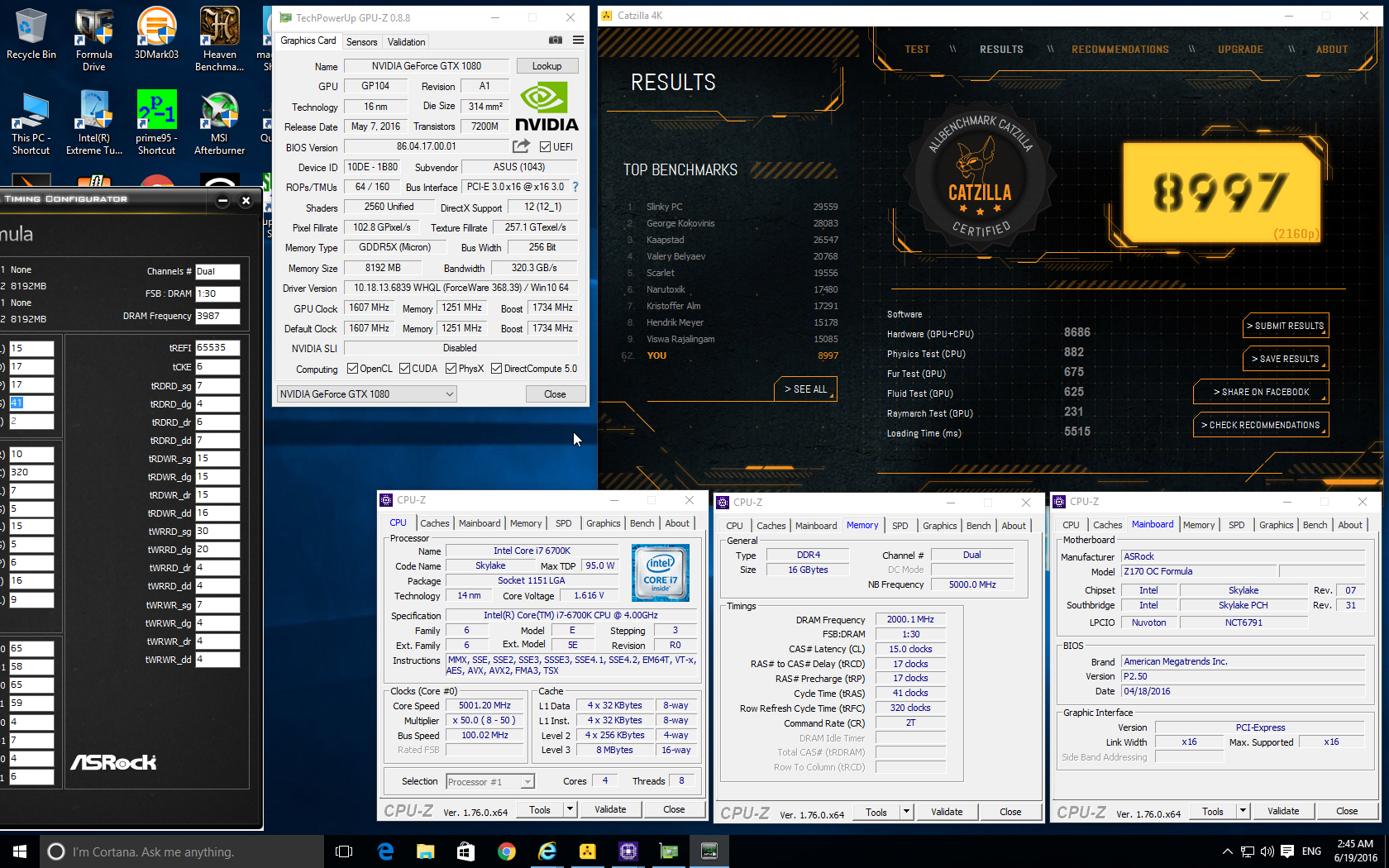The height and width of the screenshot is (868, 1389).
Task: Click the Close button in GPU-Z
Action: click(x=555, y=394)
